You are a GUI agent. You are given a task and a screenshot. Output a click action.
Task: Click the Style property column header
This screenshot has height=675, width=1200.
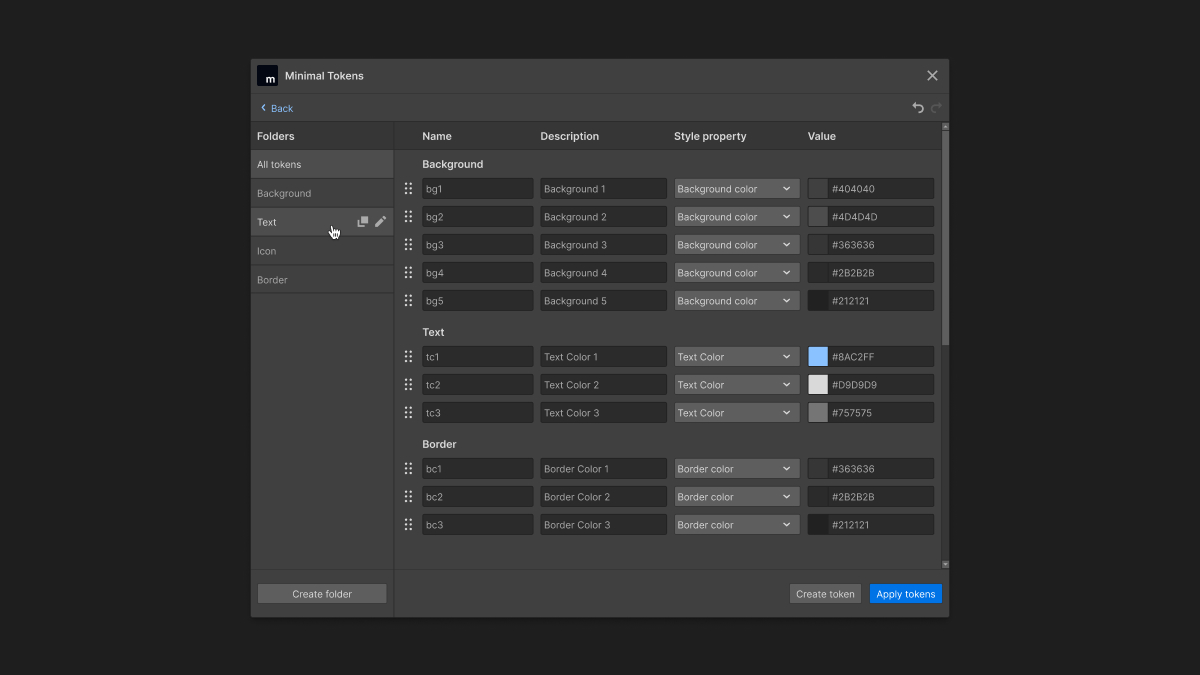click(710, 136)
